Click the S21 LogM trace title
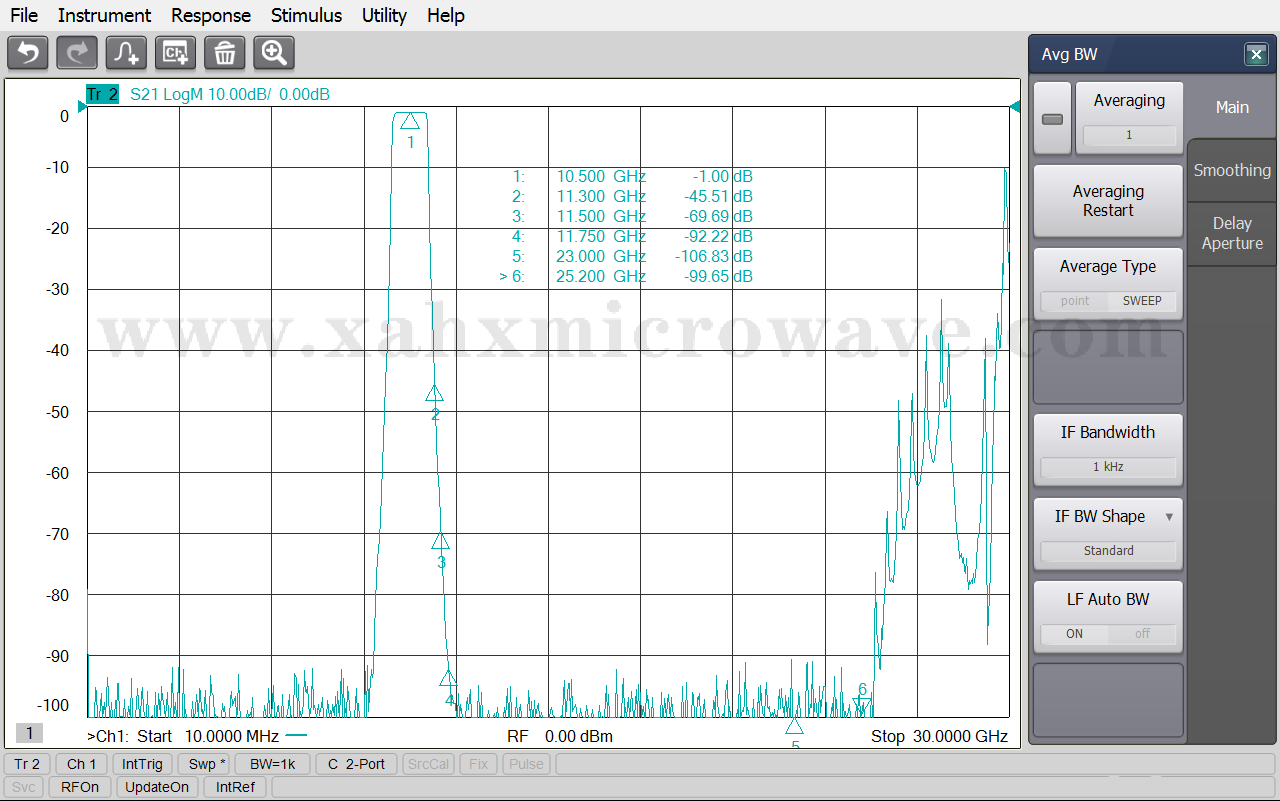The image size is (1280, 801). (230, 95)
